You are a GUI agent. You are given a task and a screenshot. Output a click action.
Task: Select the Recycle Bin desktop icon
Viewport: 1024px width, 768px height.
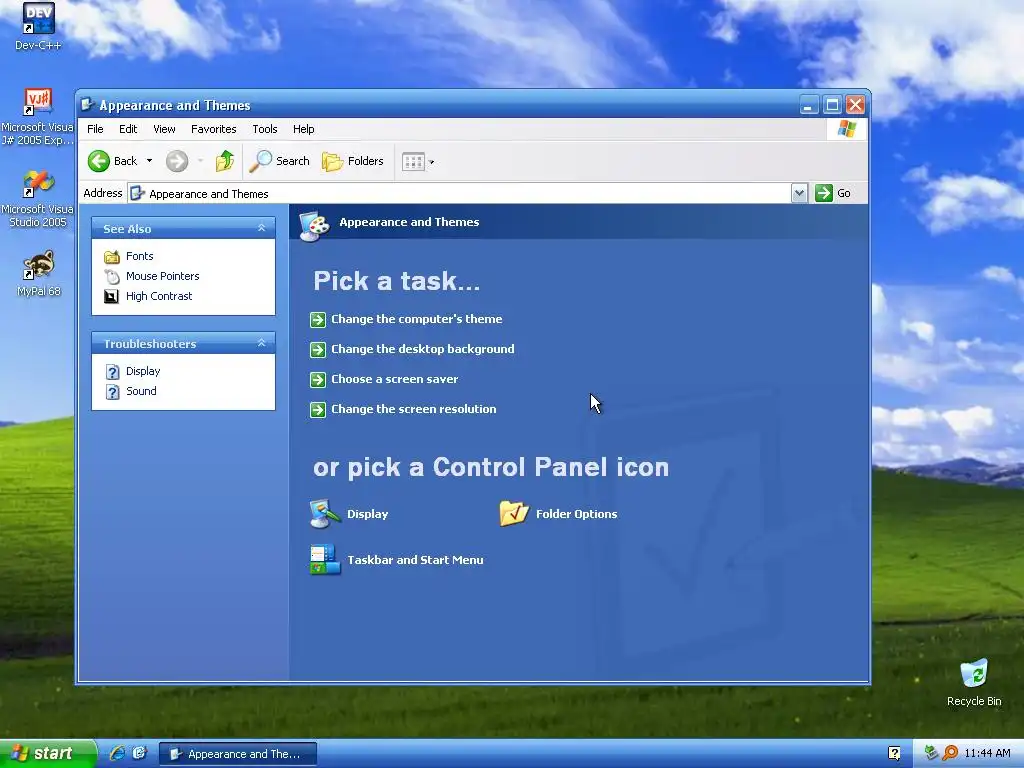click(974, 683)
